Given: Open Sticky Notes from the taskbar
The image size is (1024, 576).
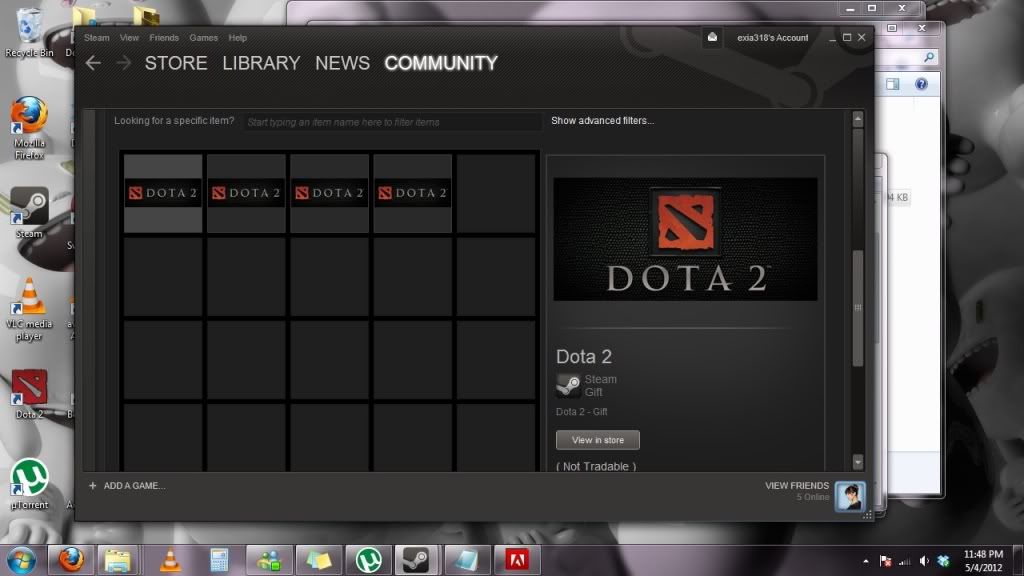Looking at the screenshot, I should 319,560.
